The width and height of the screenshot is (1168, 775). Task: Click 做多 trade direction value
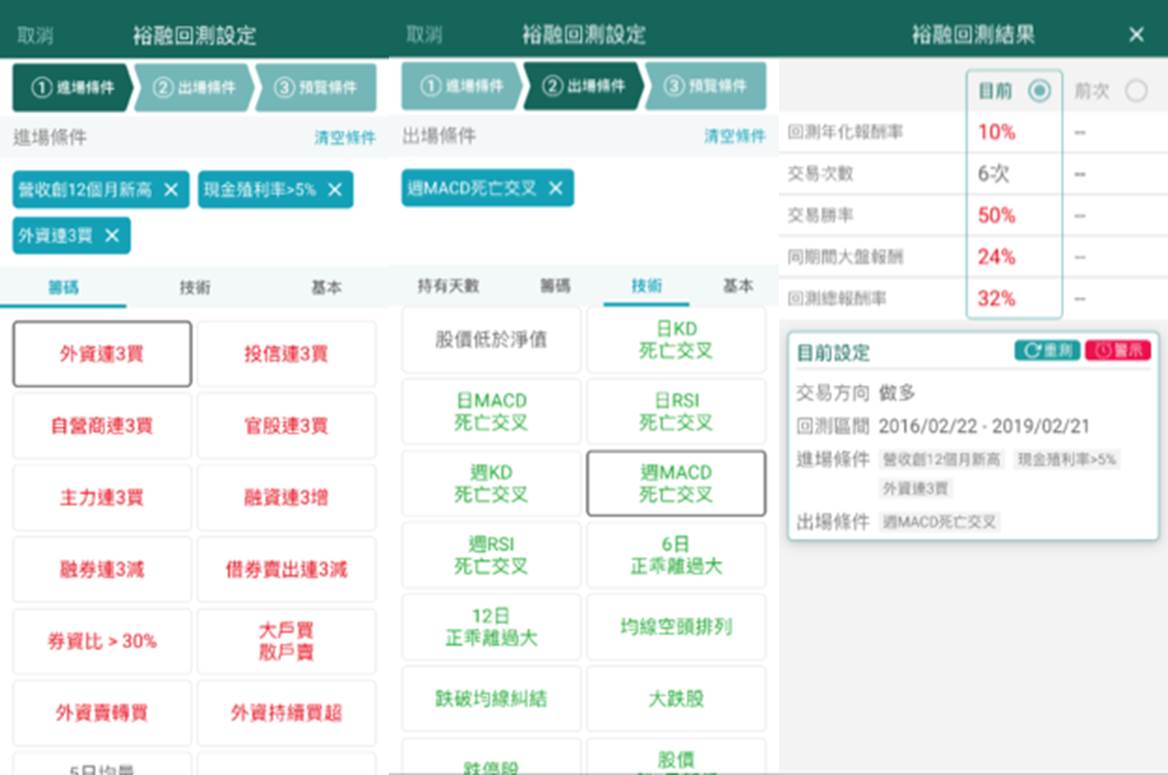[897, 393]
